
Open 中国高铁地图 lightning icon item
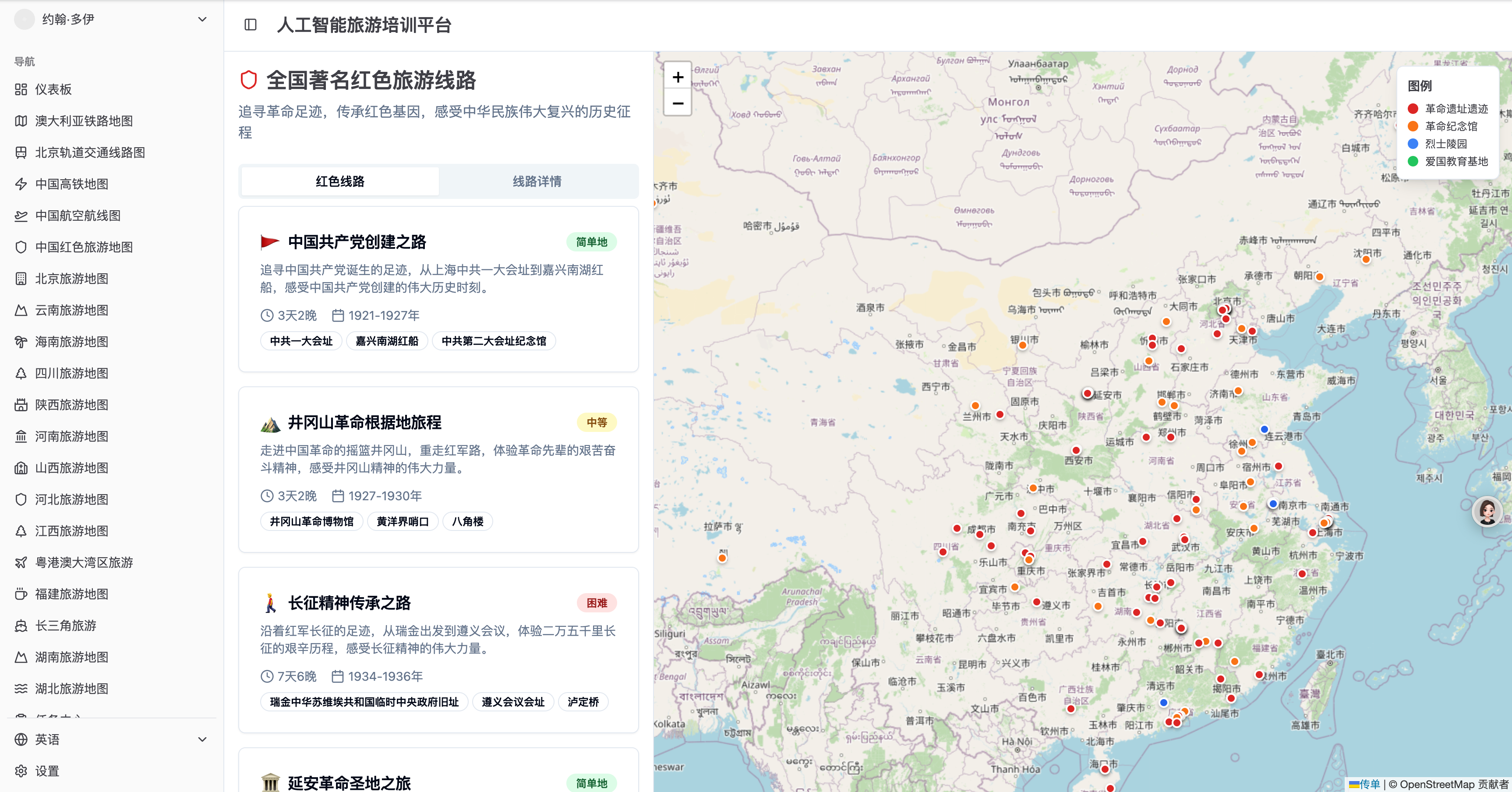21,184
